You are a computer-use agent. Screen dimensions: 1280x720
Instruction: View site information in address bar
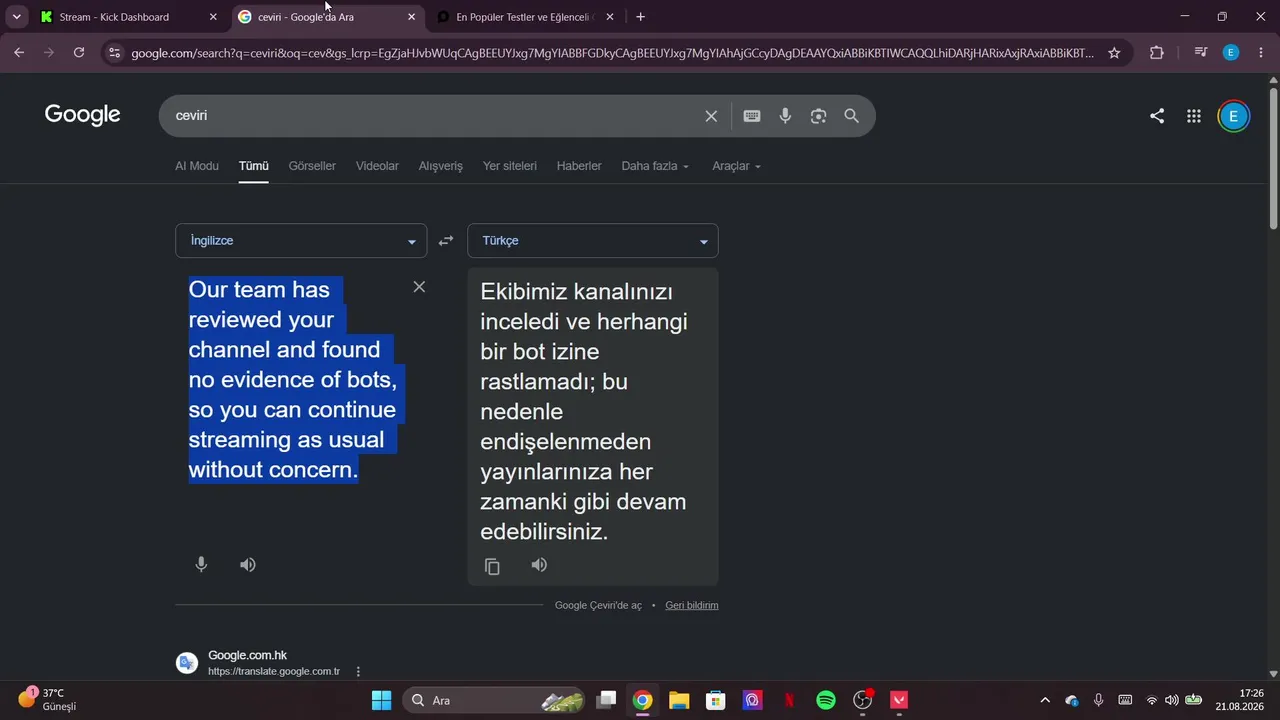tap(114, 53)
